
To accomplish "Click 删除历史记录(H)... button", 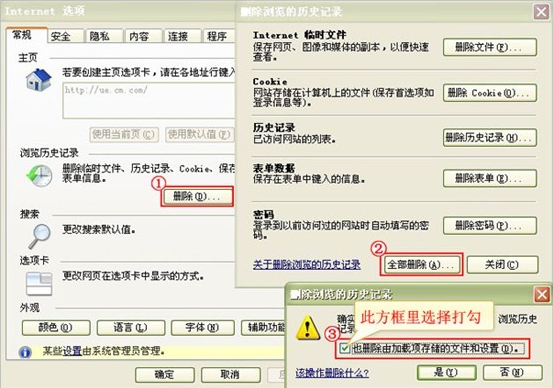I will click(x=490, y=138).
